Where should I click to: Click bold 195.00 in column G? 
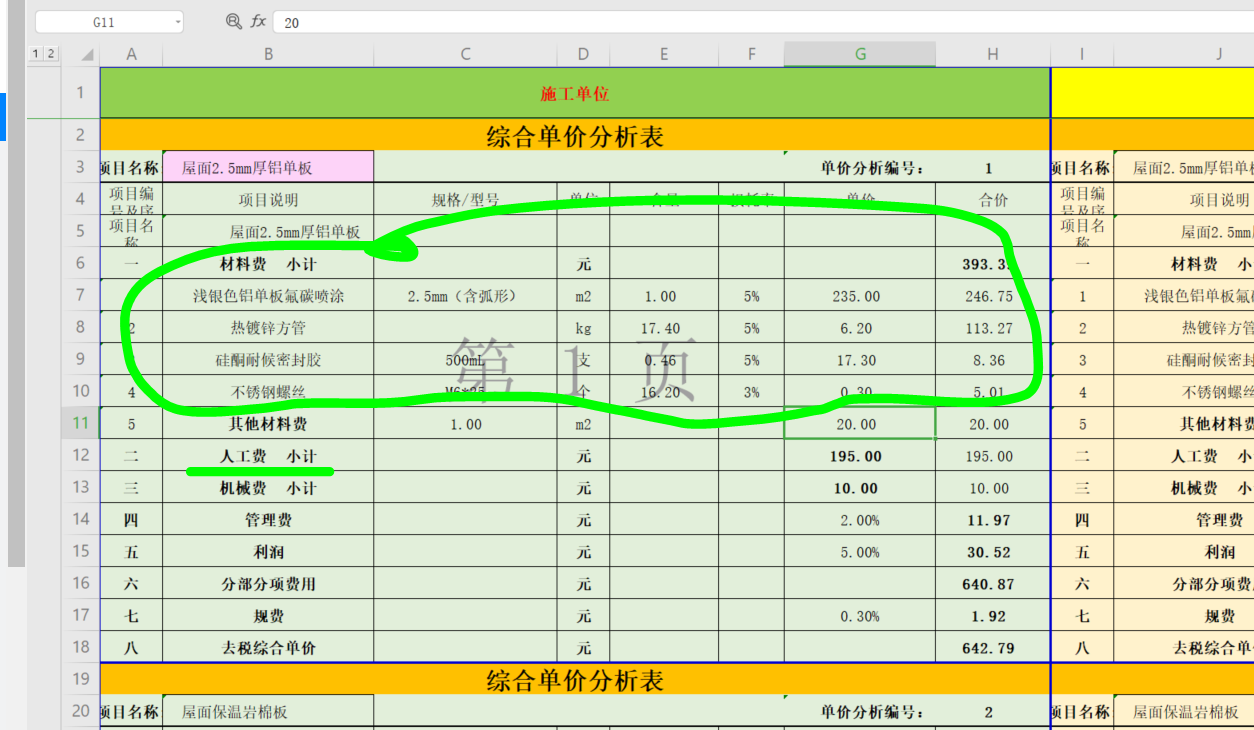tap(860, 456)
